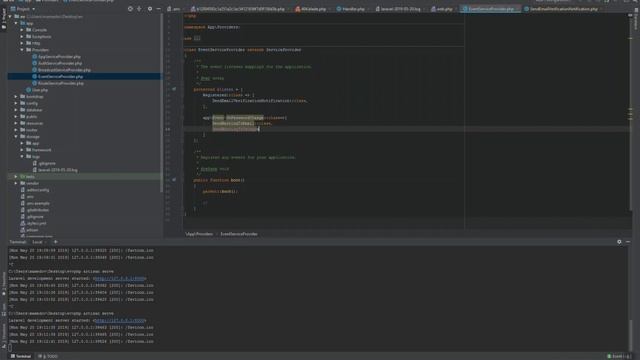Open the 6: TODO tool window button

tap(48, 356)
